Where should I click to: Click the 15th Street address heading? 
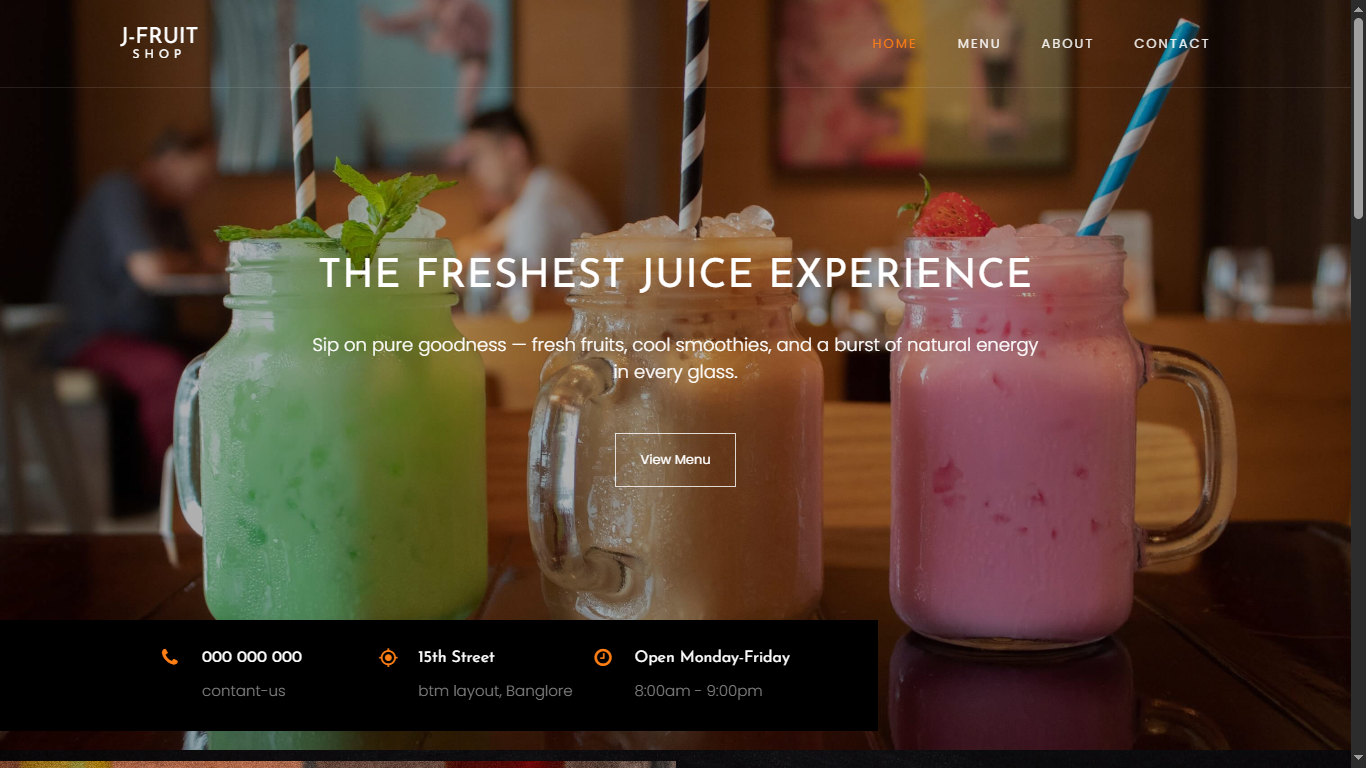(x=456, y=657)
